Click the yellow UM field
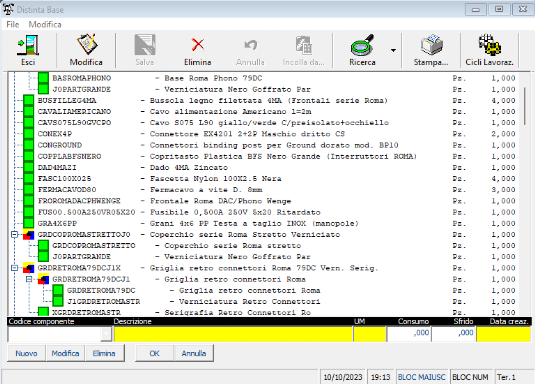 click(x=370, y=334)
